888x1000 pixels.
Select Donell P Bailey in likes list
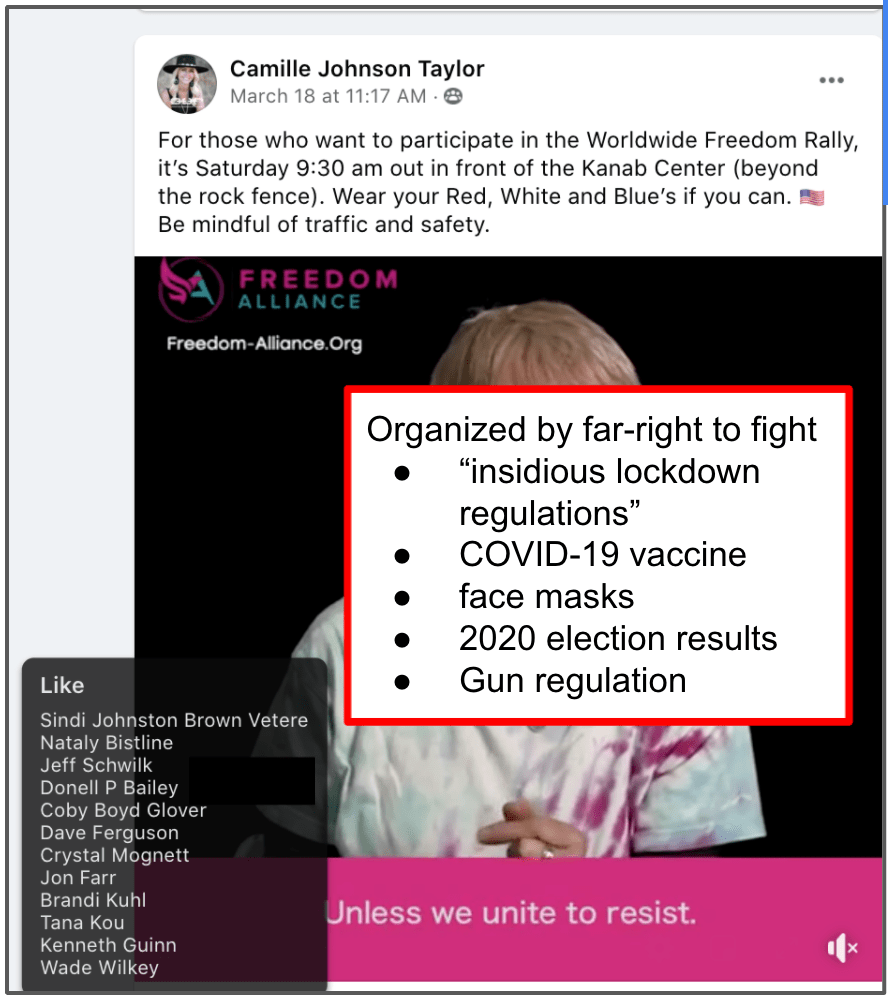(x=109, y=788)
